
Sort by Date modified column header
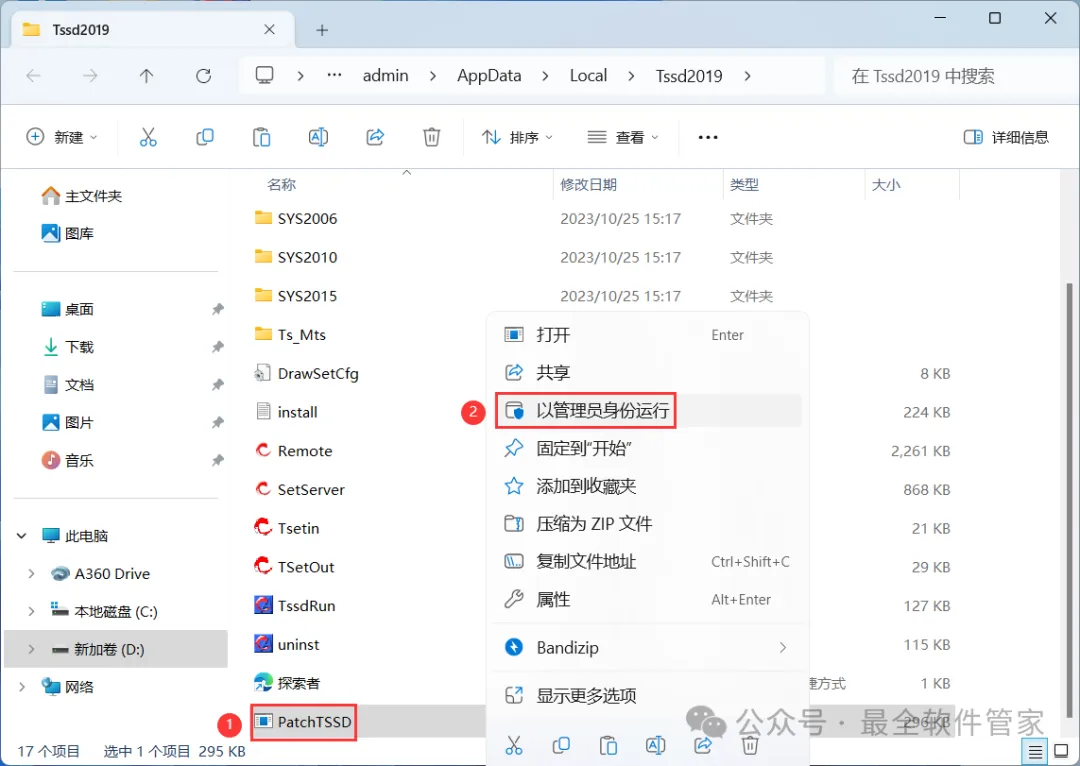pos(588,185)
